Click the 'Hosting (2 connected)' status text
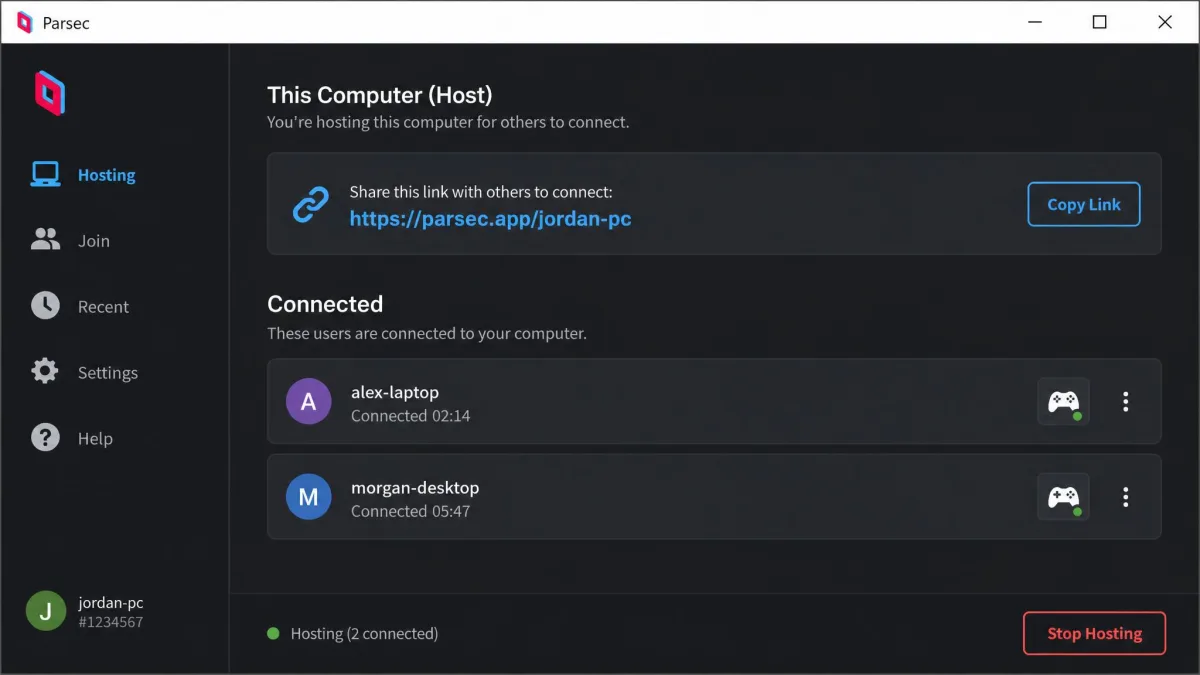Screen dimensions: 1200x675 [x=364, y=633]
